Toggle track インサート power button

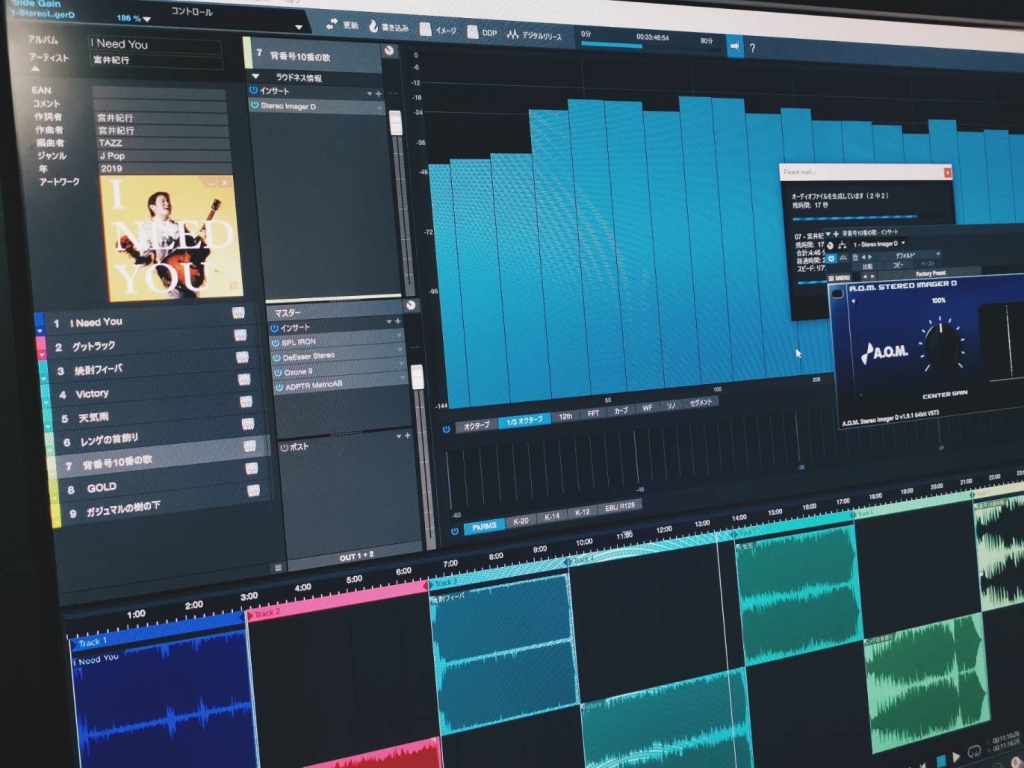point(253,89)
